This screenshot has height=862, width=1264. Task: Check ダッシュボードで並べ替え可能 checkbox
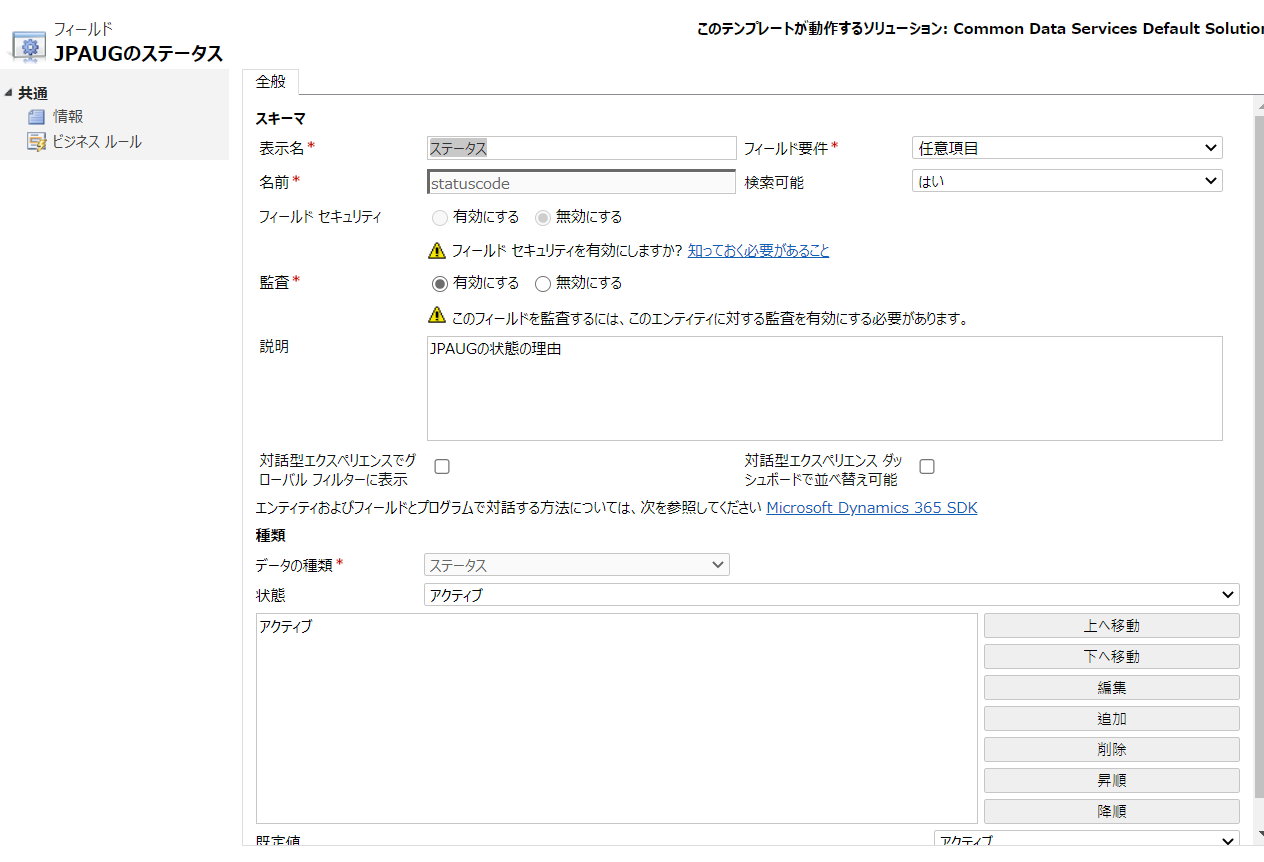pyautogui.click(x=927, y=466)
